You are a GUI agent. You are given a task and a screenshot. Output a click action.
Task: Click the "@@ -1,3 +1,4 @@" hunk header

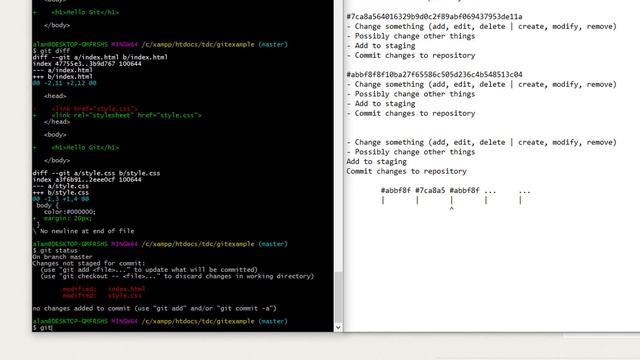pyautogui.click(x=60, y=199)
